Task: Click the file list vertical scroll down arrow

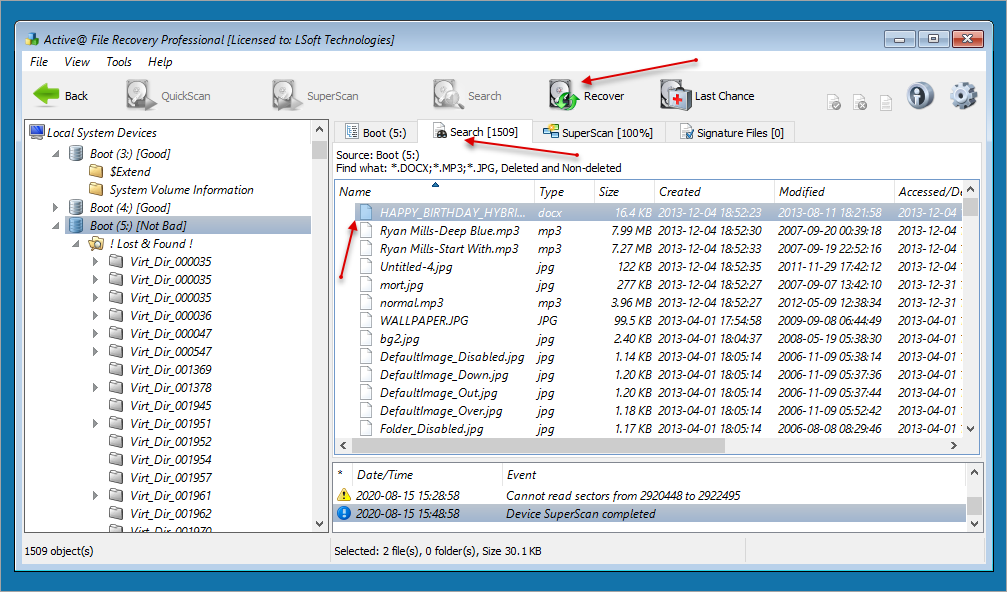Action: pos(970,429)
